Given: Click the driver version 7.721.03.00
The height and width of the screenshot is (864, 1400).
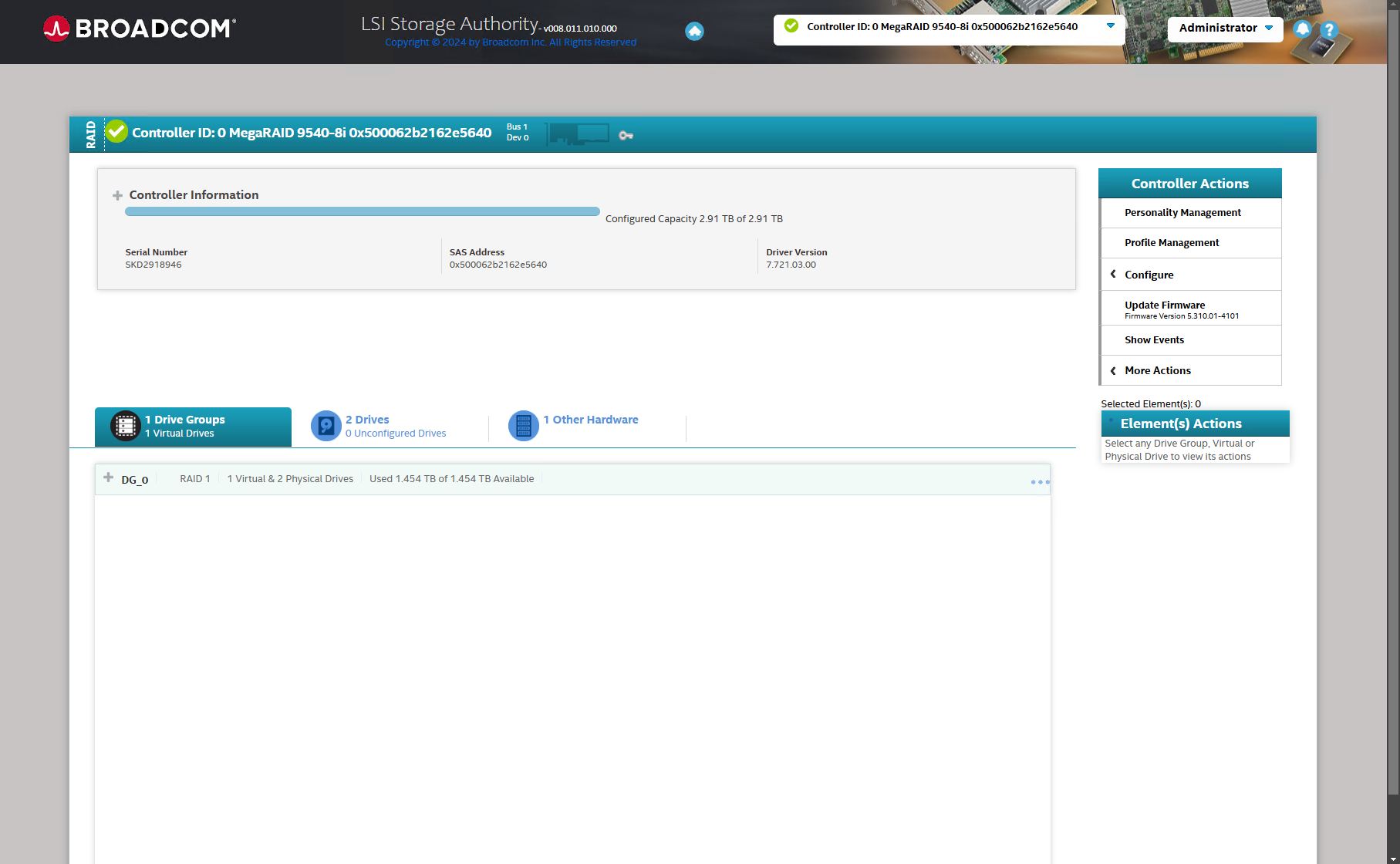Looking at the screenshot, I should (x=791, y=265).
